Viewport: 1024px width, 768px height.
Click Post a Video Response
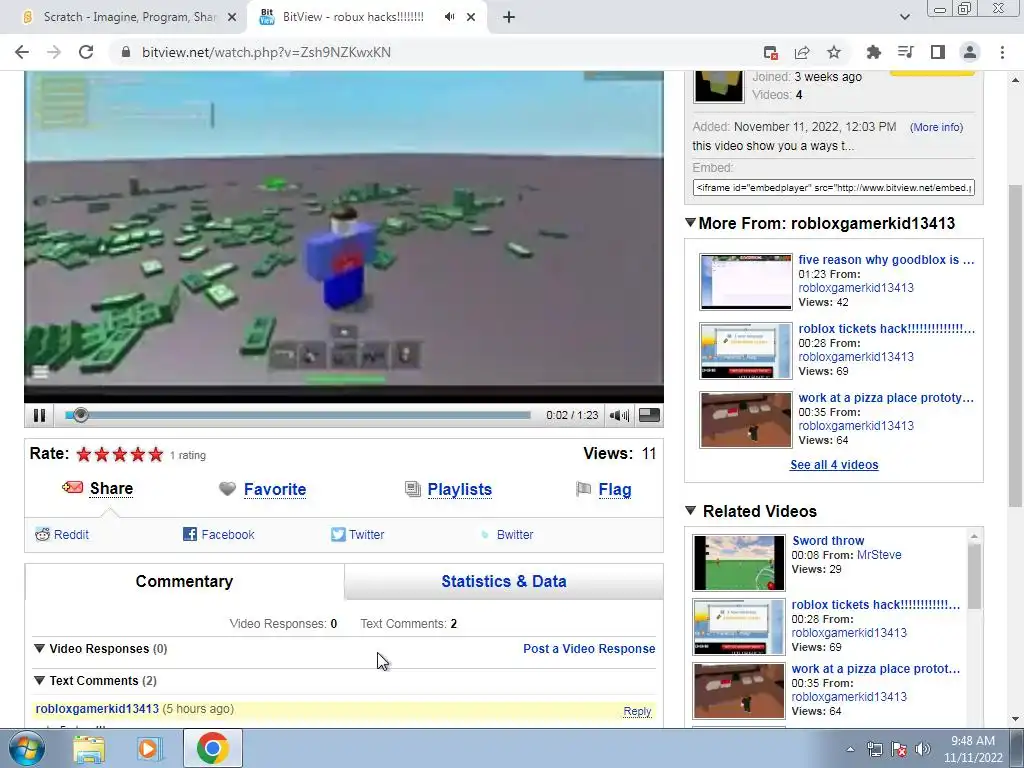click(x=589, y=648)
